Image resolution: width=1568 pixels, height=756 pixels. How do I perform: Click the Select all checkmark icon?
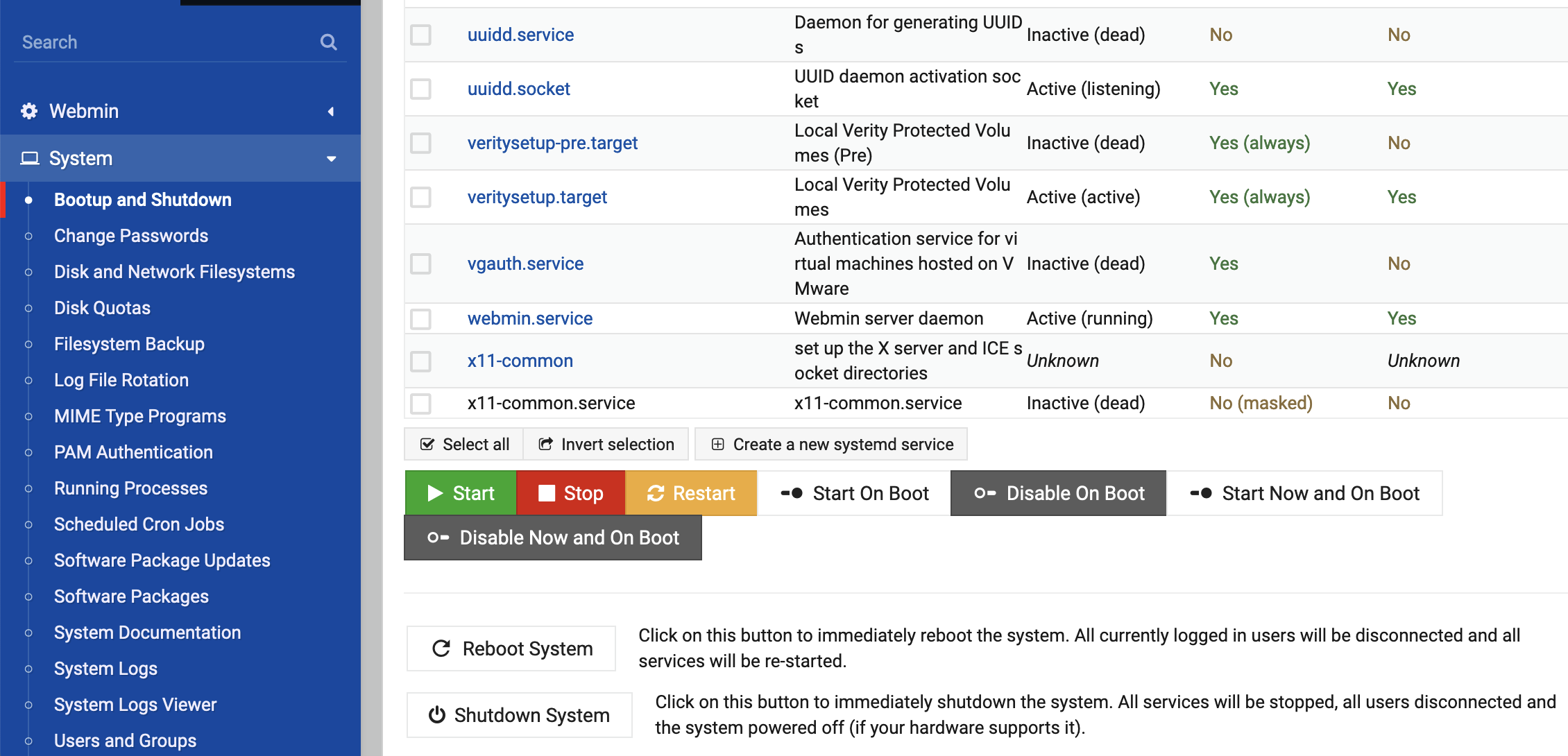click(x=427, y=445)
